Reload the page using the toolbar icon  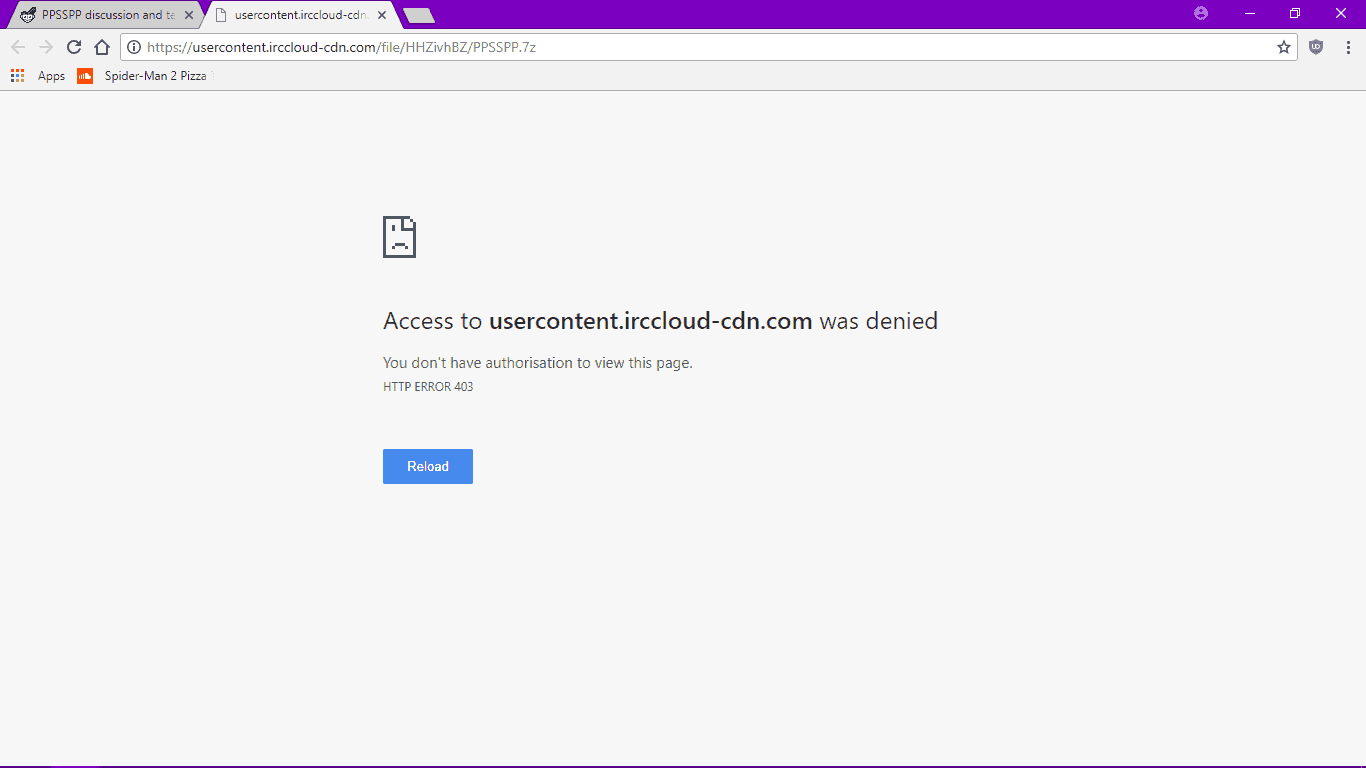coord(74,47)
